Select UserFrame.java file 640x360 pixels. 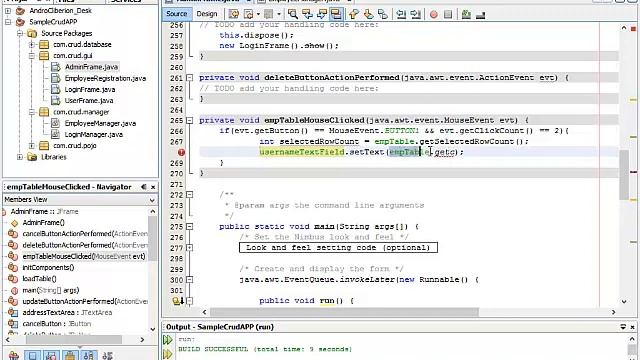pos(89,100)
